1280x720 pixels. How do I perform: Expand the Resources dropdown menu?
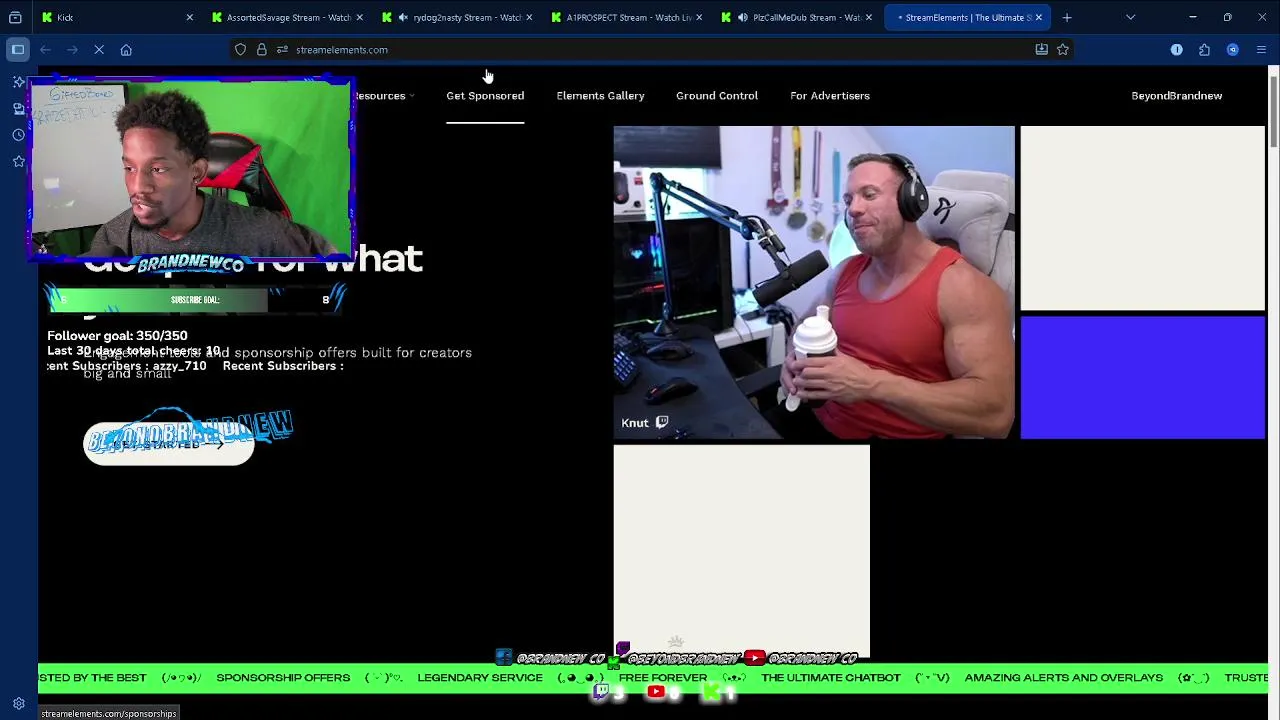pos(384,96)
